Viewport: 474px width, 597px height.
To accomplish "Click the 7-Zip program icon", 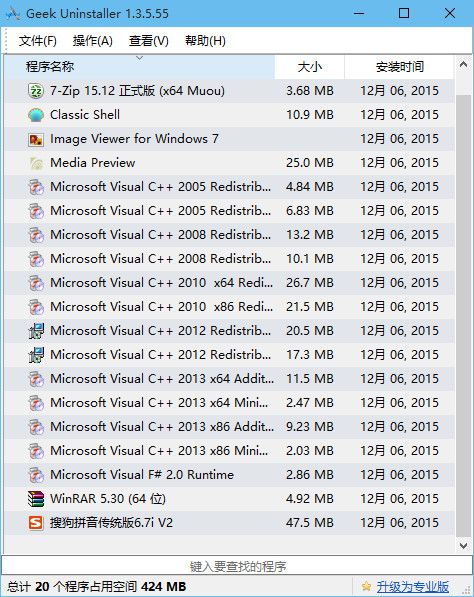I will 36,91.
